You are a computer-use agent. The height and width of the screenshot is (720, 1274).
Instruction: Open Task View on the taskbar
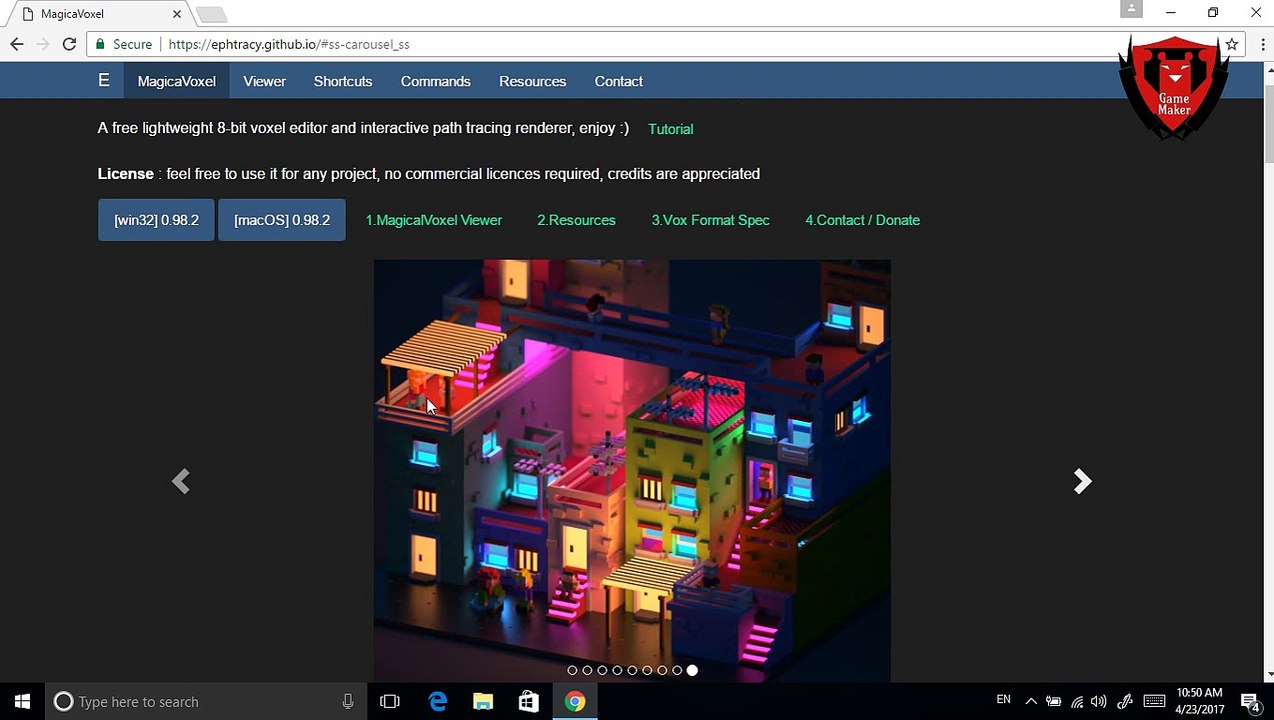point(390,701)
